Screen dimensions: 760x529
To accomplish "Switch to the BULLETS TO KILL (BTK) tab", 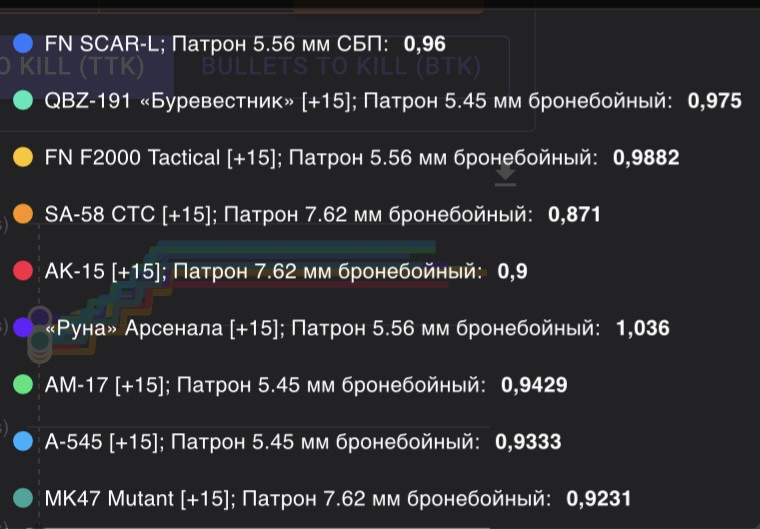I will [341, 66].
